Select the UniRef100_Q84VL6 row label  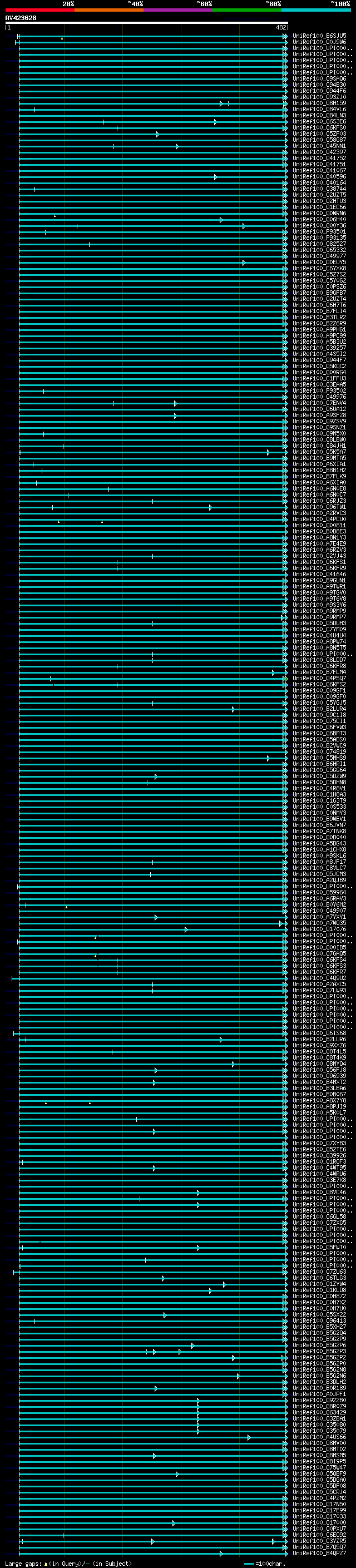point(319,110)
